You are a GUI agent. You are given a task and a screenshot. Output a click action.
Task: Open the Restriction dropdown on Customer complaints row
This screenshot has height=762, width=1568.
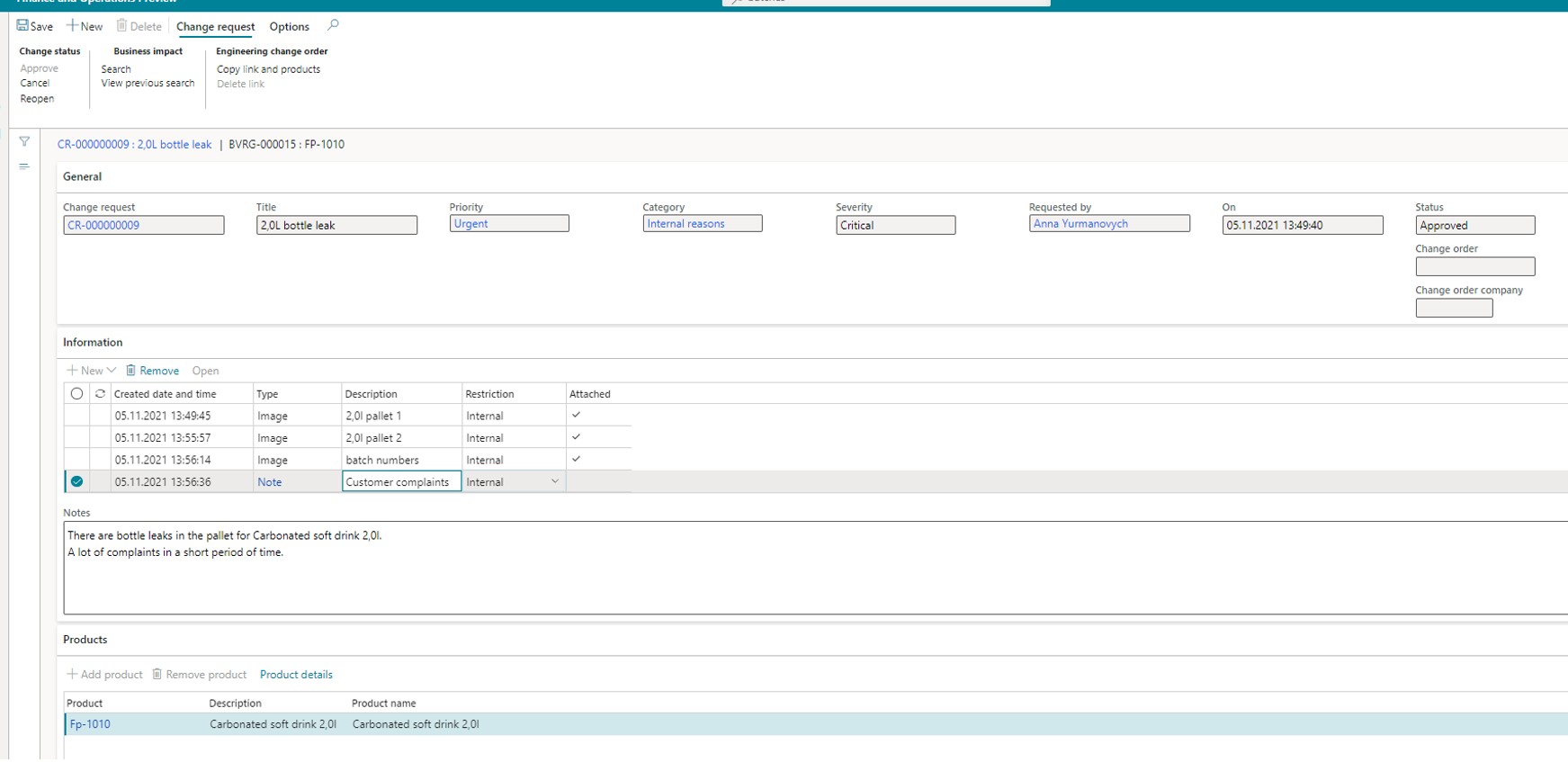555,481
